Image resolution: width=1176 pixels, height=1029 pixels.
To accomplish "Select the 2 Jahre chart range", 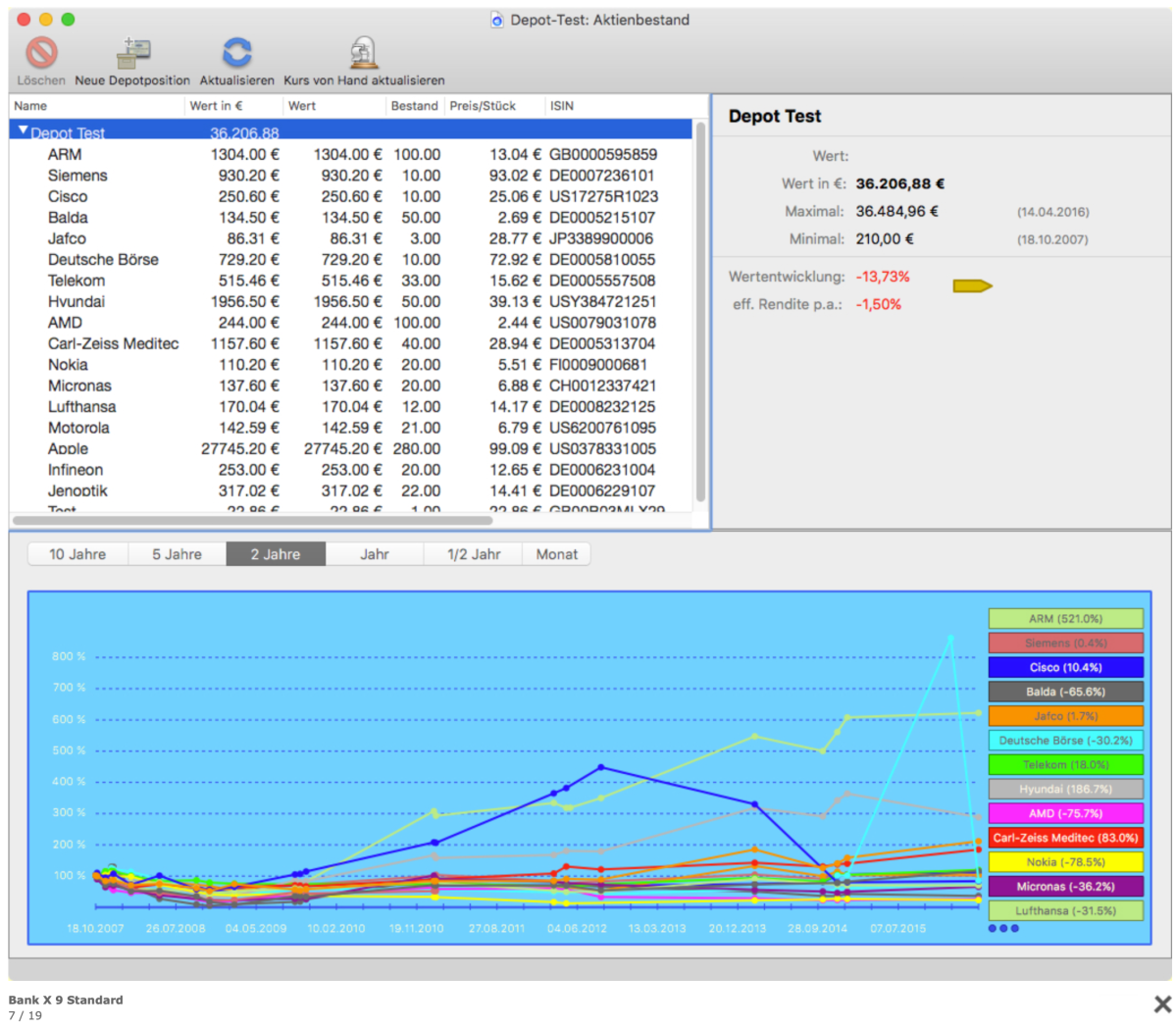I will click(x=276, y=554).
